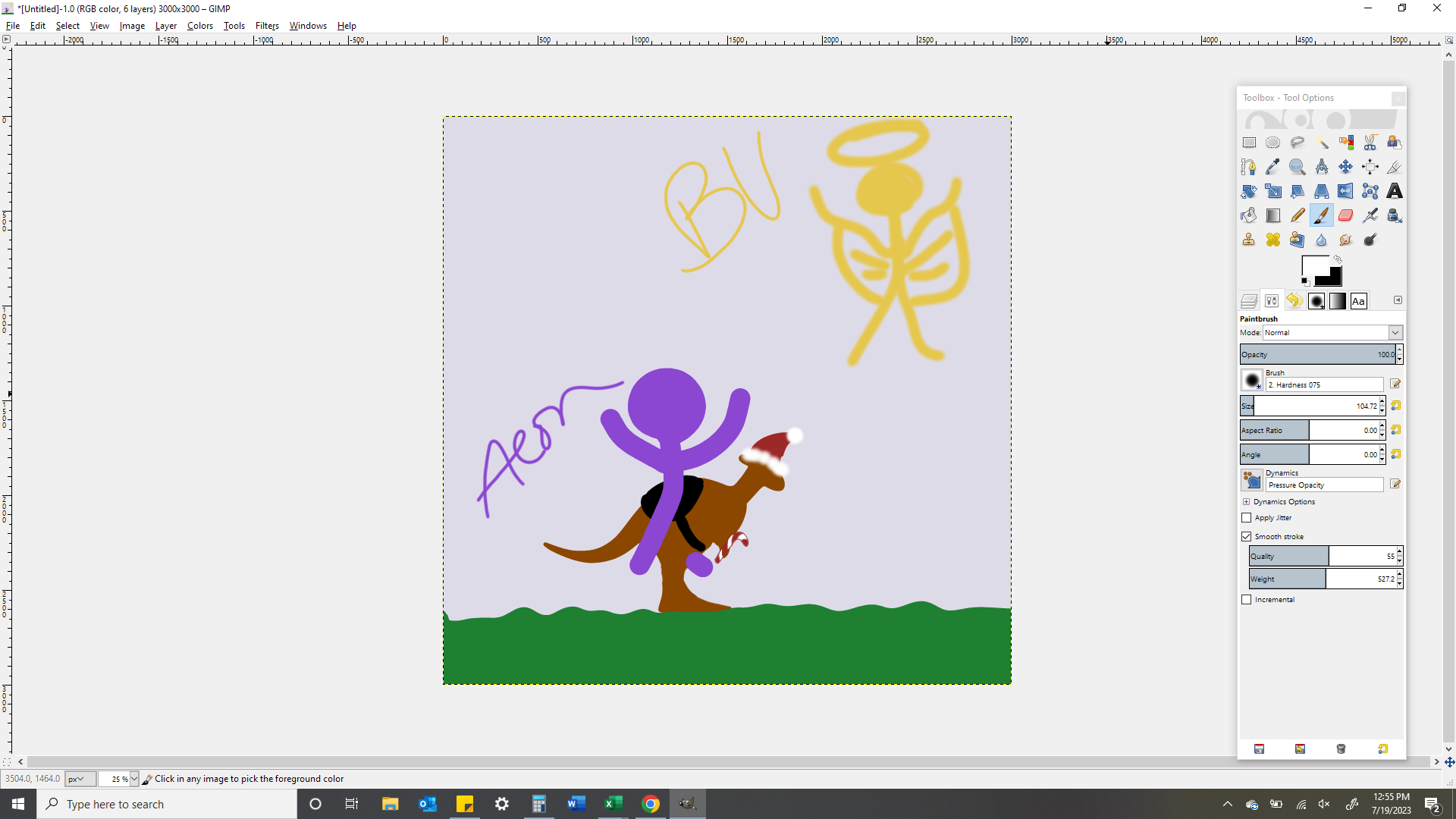Select the Text tool

click(x=1395, y=191)
